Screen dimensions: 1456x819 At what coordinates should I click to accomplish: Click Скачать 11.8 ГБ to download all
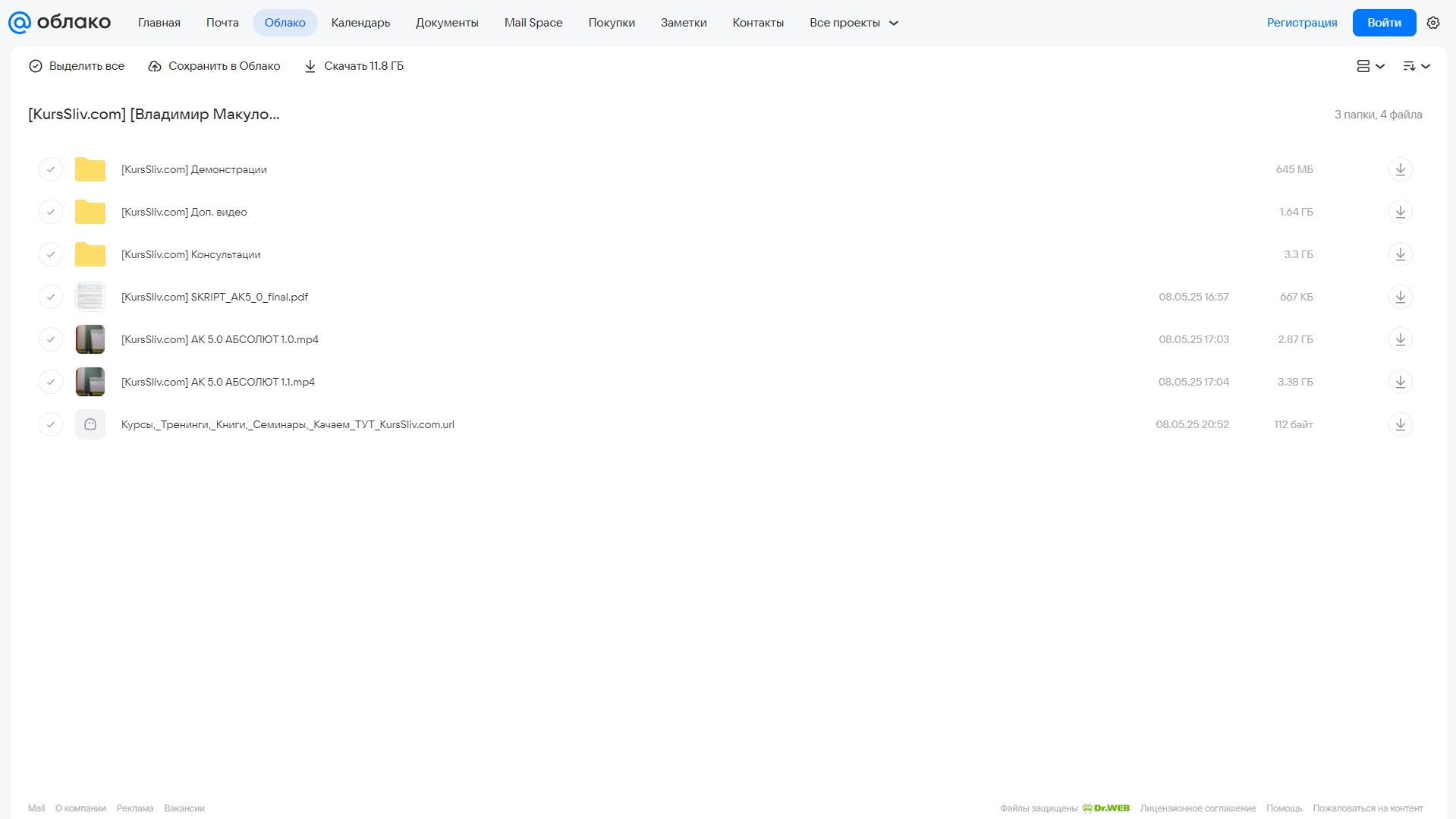[354, 66]
